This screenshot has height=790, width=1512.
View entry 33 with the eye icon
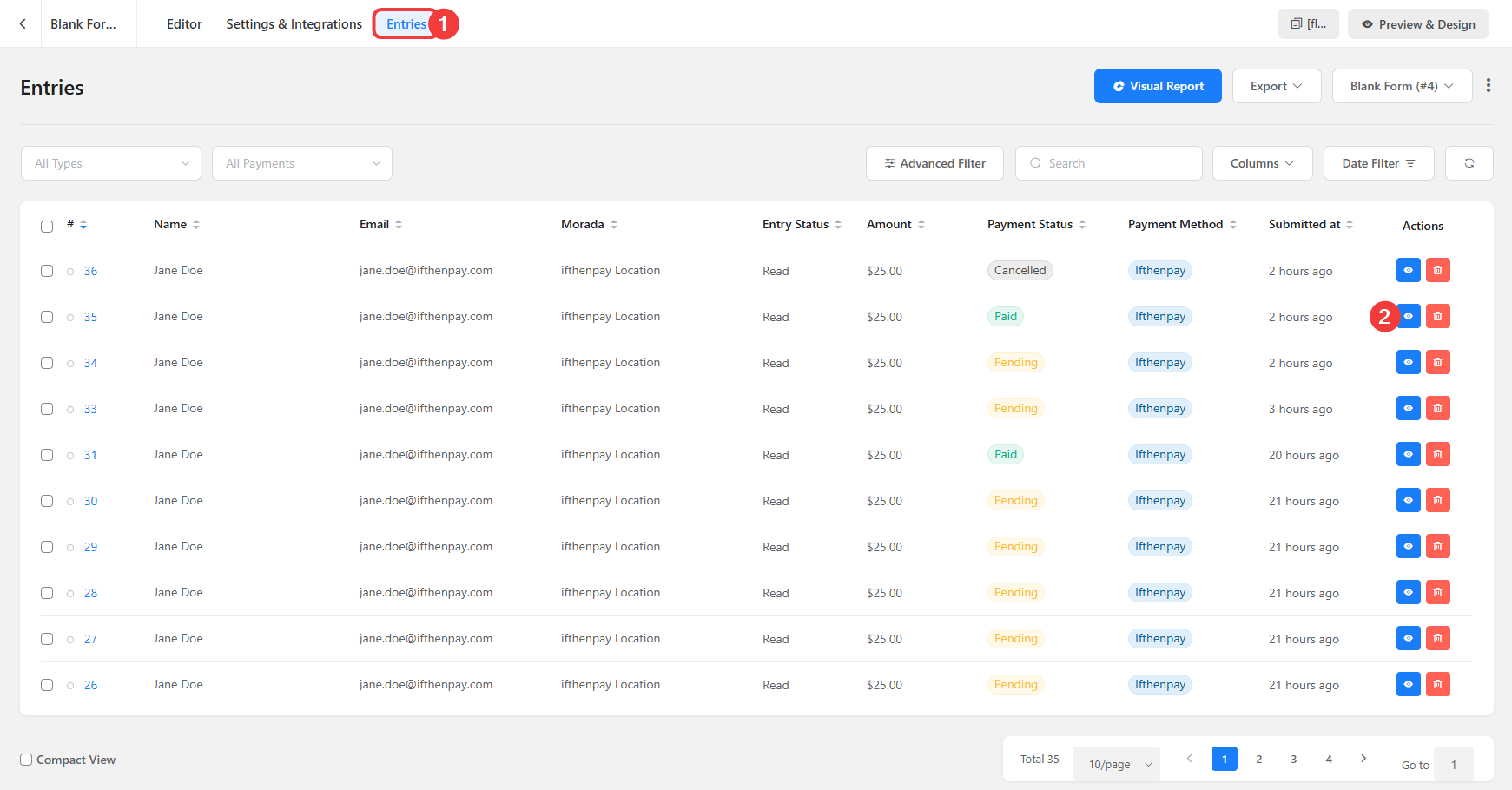coord(1408,408)
